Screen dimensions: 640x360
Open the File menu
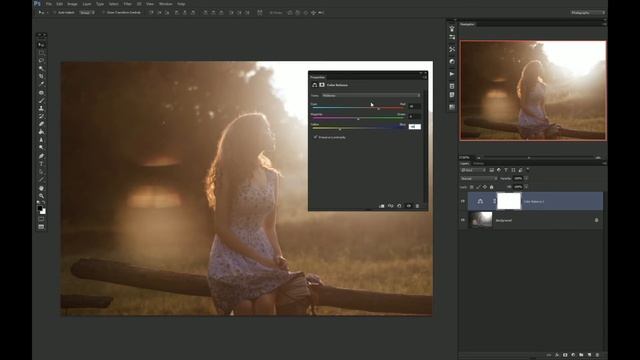(49, 4)
